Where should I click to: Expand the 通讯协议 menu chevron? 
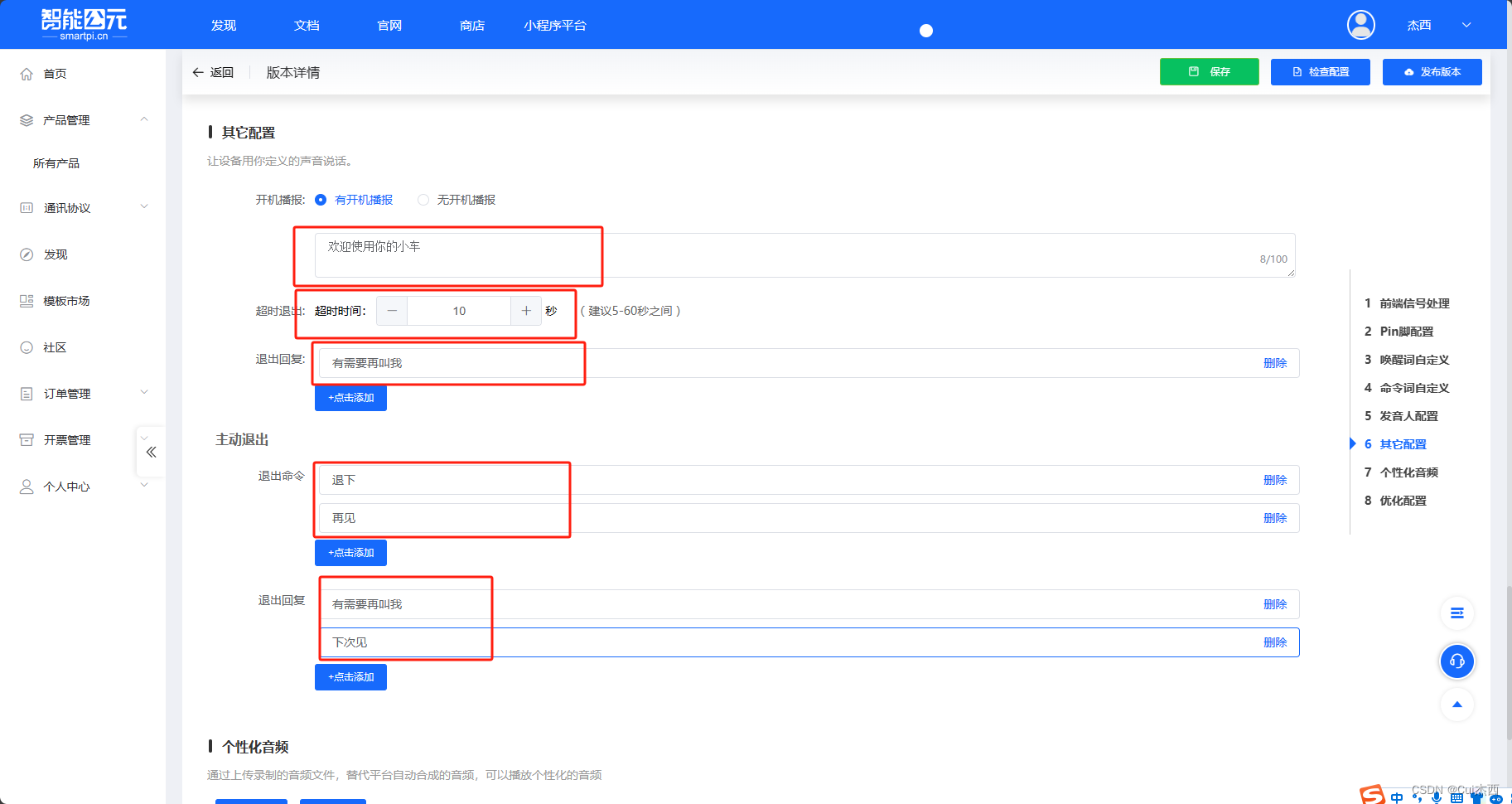tap(144, 206)
